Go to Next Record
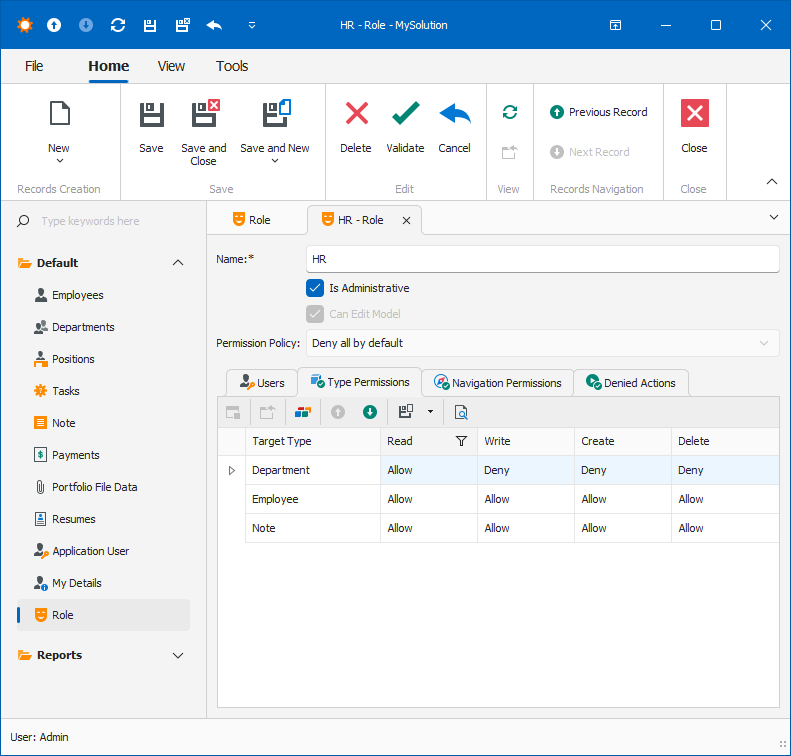The width and height of the screenshot is (791, 756). point(590,152)
